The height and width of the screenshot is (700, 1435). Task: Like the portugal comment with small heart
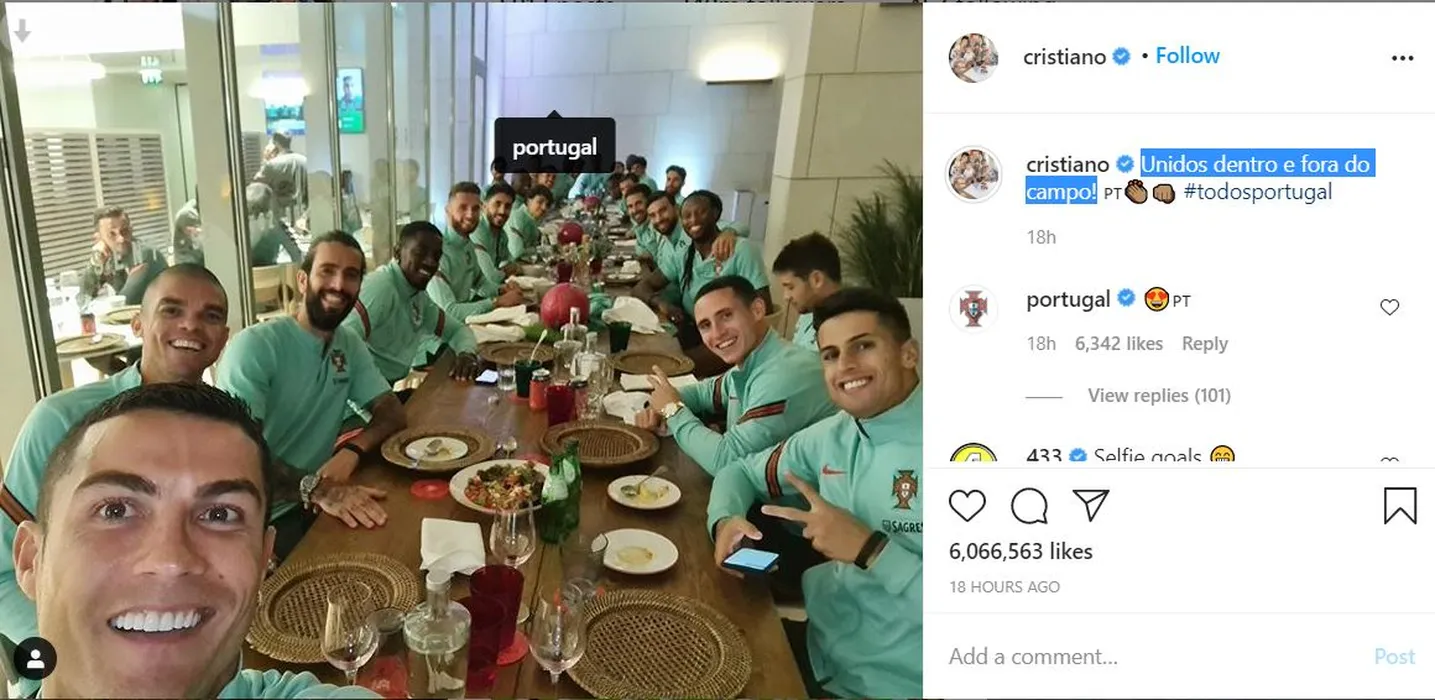click(x=1389, y=307)
